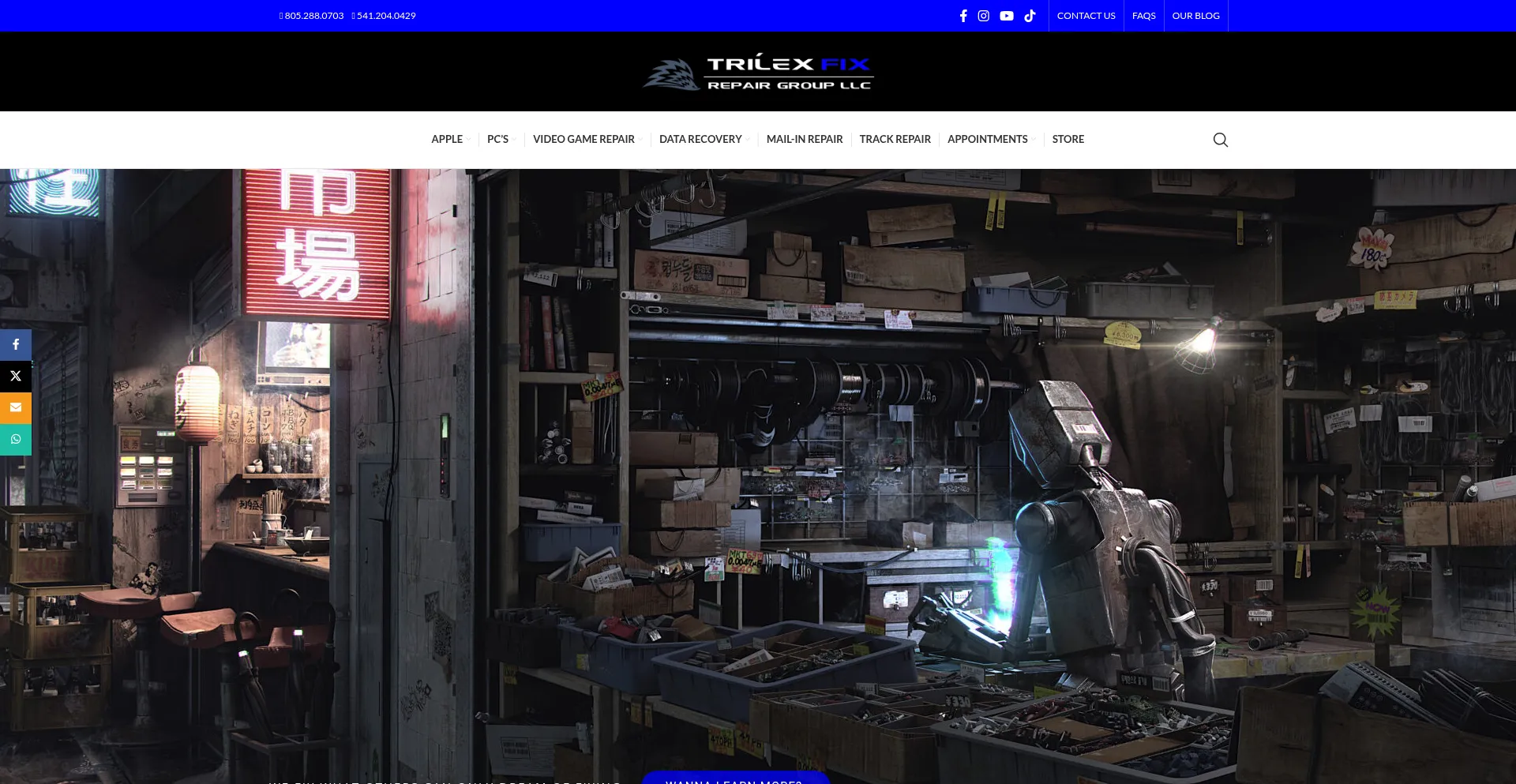Viewport: 1516px width, 784px height.
Task: Click the Trilex Fix logo
Action: click(757, 71)
